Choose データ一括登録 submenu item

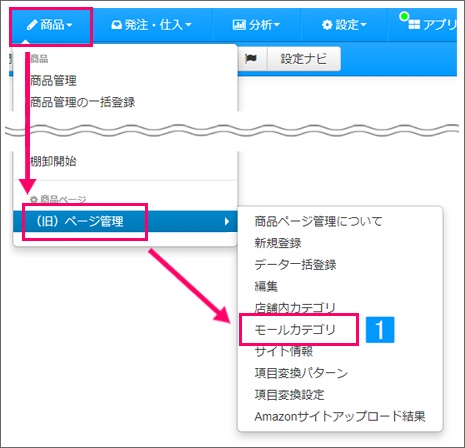(x=295, y=265)
